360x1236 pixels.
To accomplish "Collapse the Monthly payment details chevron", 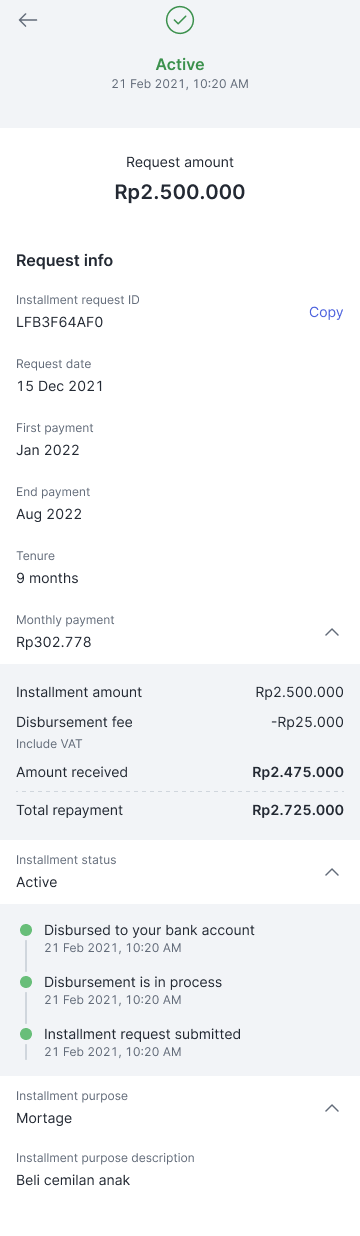I will tap(333, 632).
